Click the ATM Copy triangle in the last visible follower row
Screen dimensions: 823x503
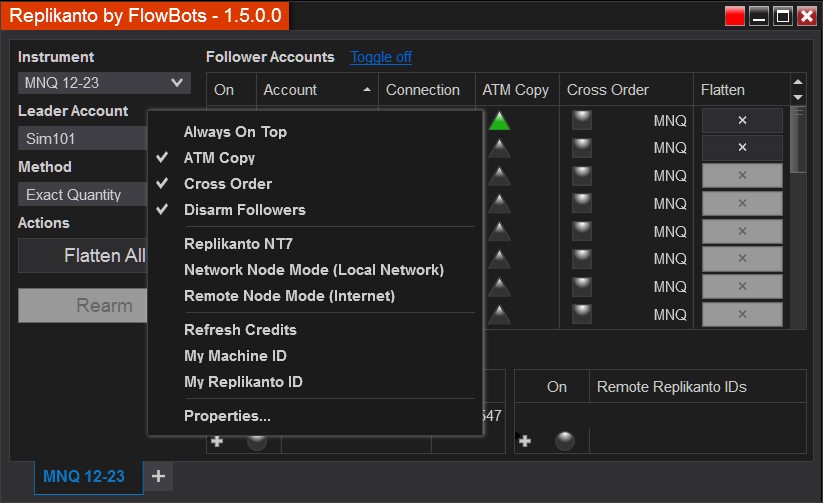[499, 315]
